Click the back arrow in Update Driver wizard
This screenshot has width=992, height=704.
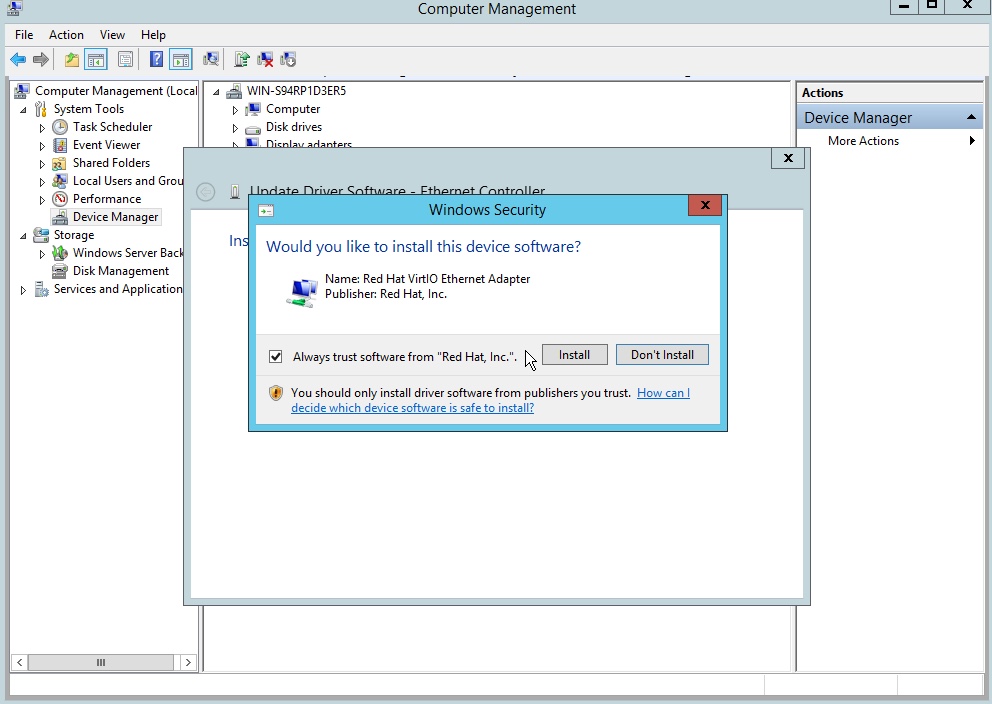point(206,192)
